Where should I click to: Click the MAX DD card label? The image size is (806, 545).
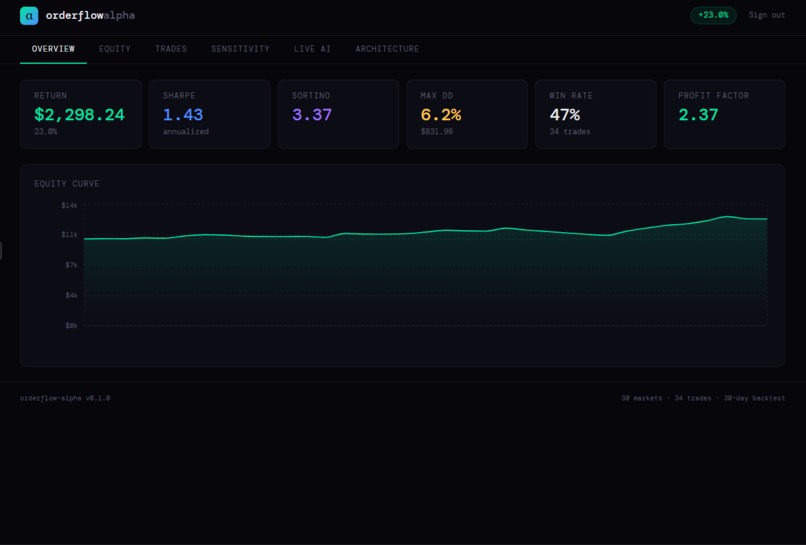[x=436, y=96]
